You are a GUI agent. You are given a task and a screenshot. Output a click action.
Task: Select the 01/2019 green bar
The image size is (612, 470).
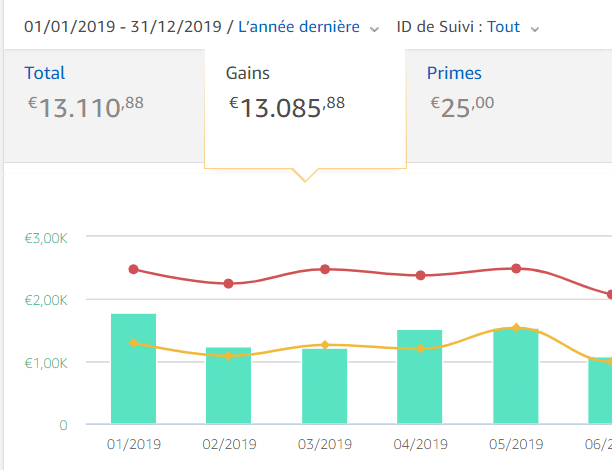click(x=133, y=369)
